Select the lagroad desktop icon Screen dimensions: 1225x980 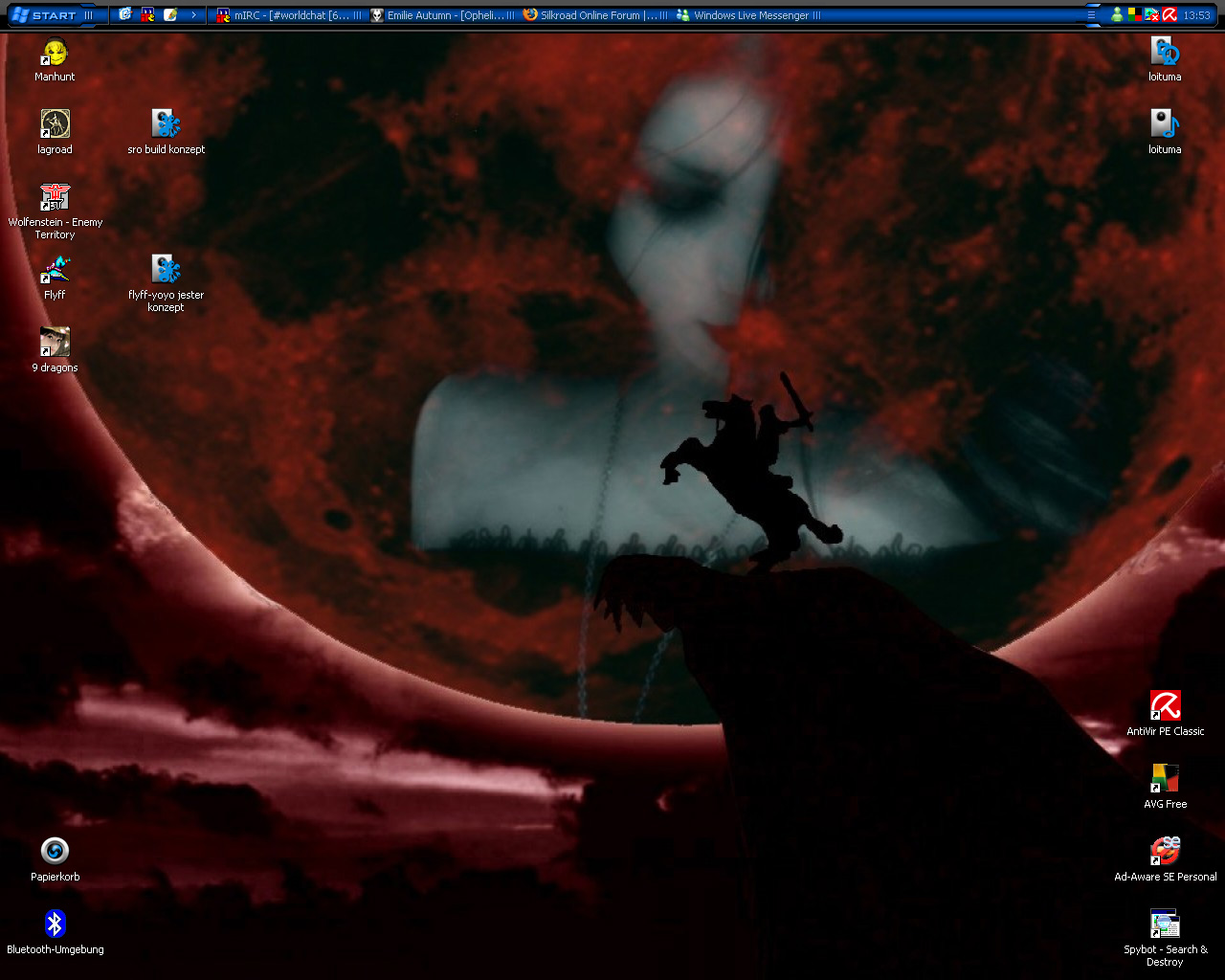(x=55, y=126)
